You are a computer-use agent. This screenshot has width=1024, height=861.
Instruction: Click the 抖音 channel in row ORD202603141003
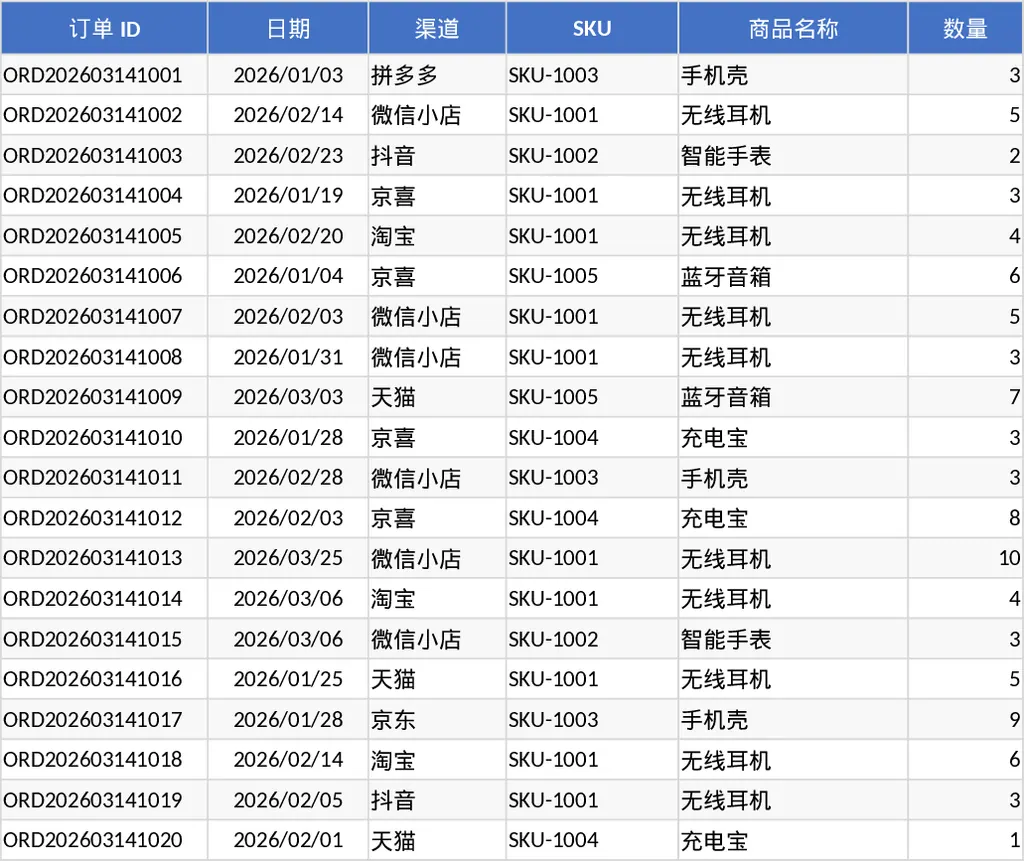coord(436,155)
